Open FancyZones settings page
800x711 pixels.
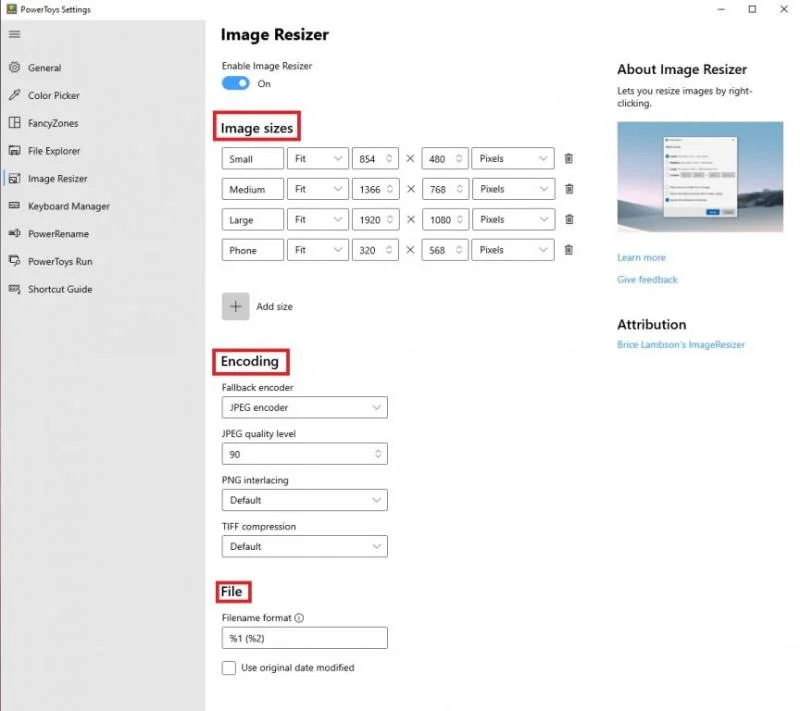tap(53, 123)
